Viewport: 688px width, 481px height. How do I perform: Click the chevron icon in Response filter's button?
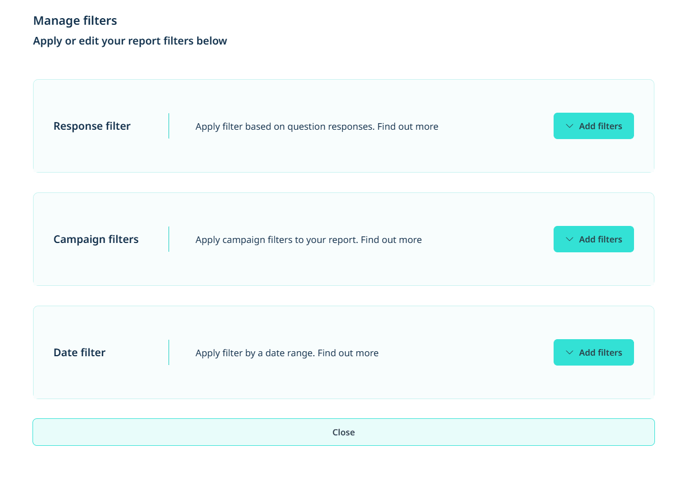569,126
